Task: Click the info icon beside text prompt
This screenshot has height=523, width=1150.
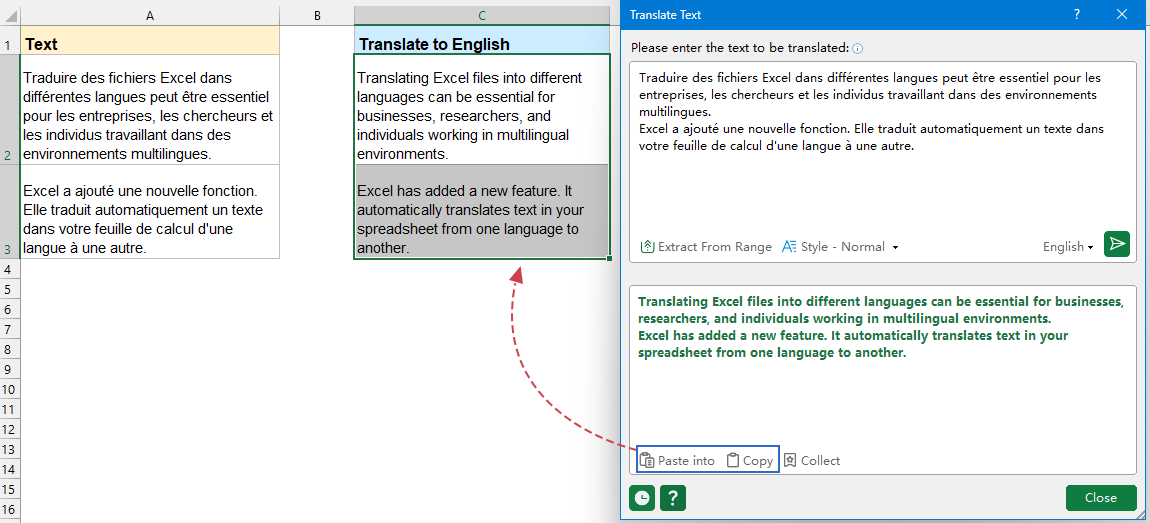Action: (x=857, y=48)
